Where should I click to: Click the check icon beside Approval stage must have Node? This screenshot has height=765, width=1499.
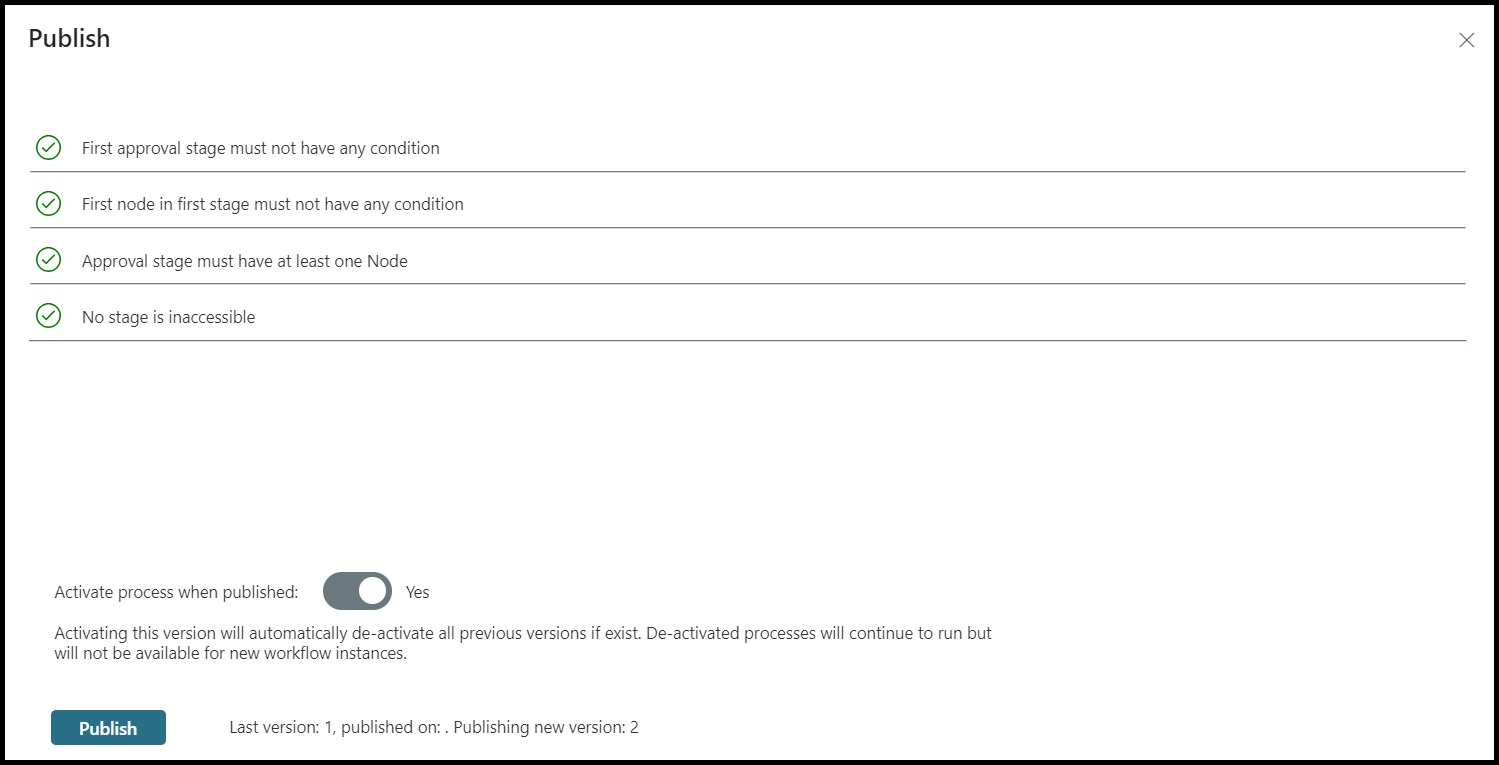[x=48, y=260]
